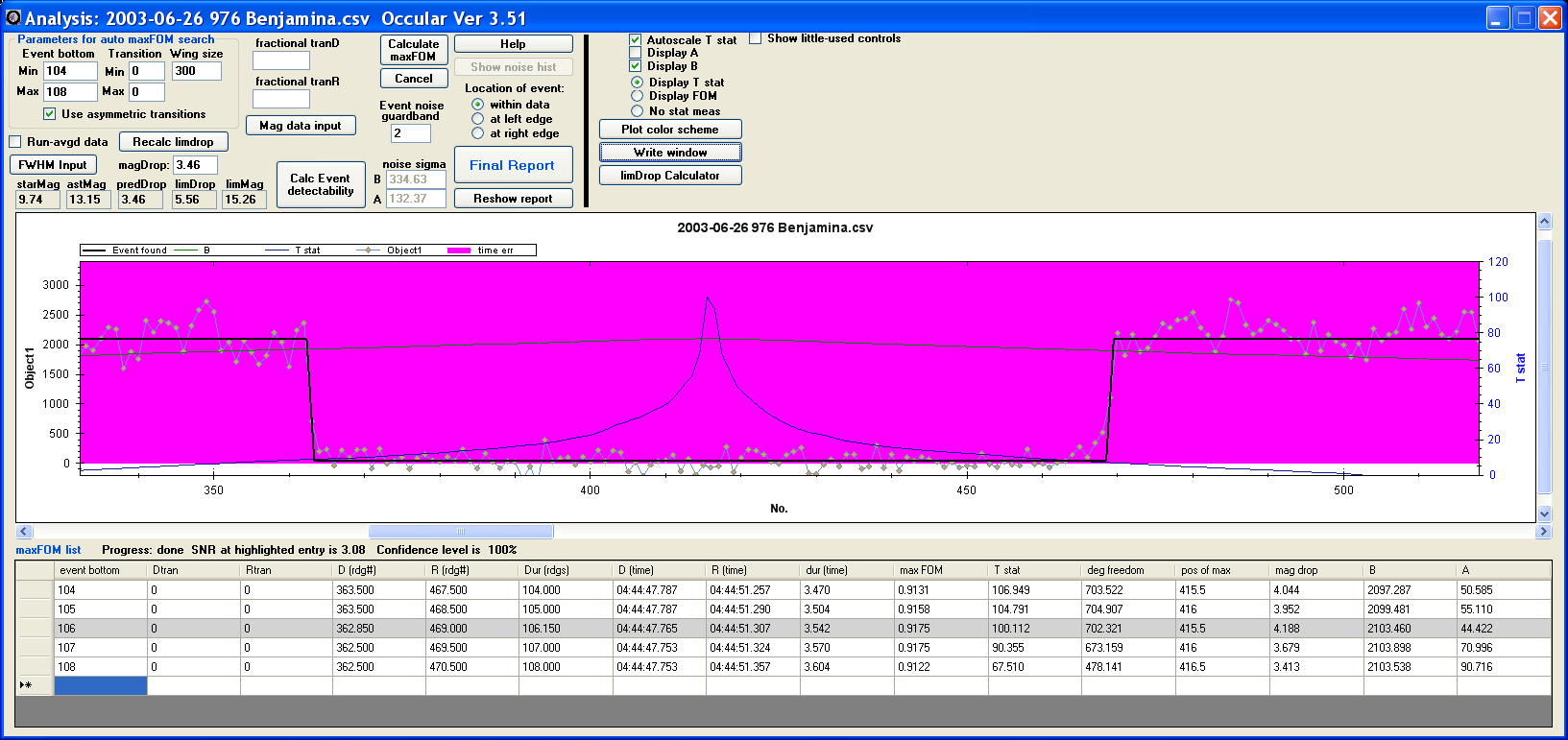
Task: Click Recalc limdrop button
Action: tap(173, 142)
